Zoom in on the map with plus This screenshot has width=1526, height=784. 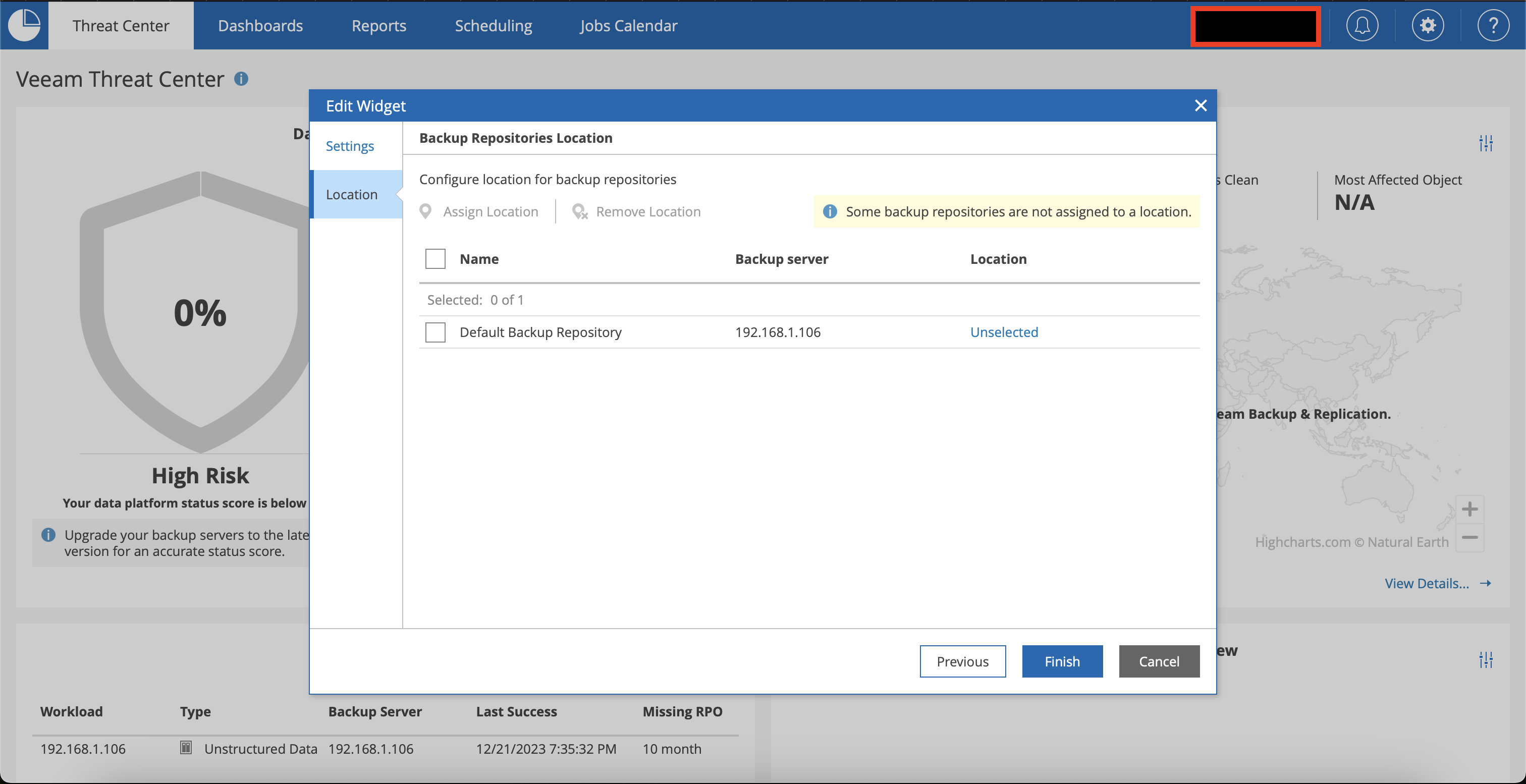[x=1469, y=509]
